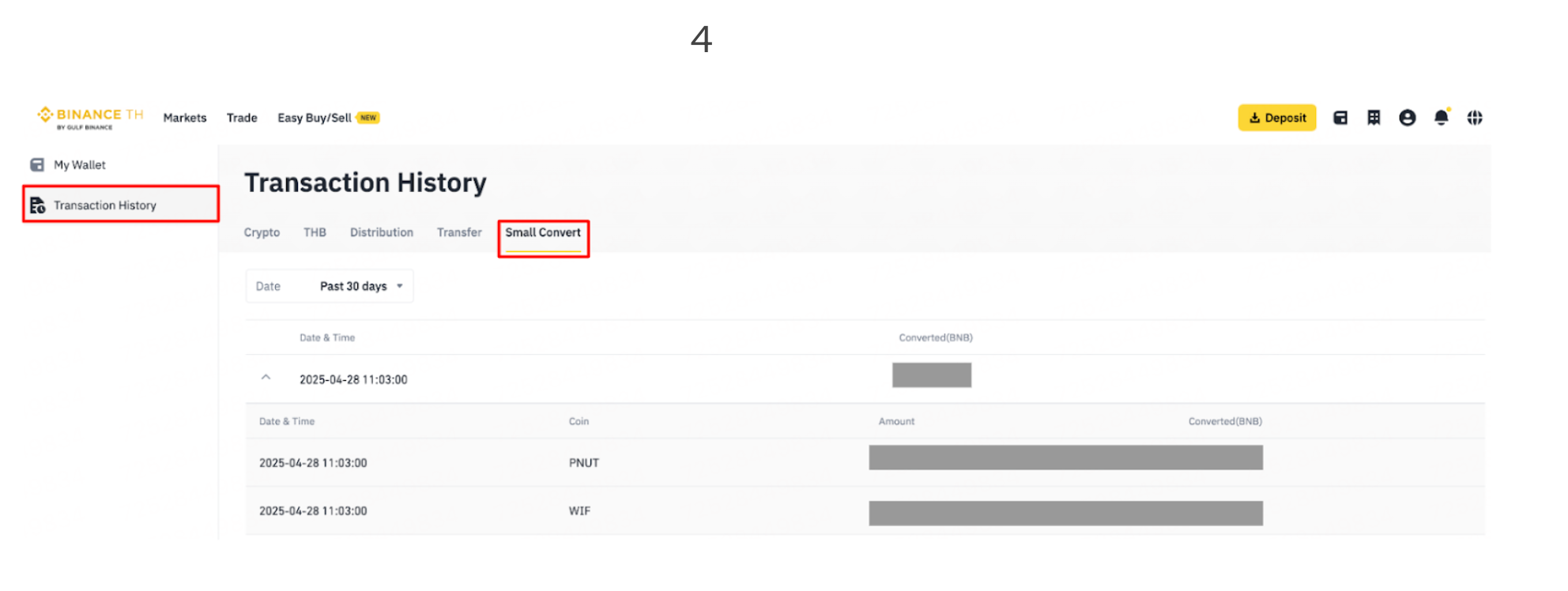Open the Markets menu
The height and width of the screenshot is (591, 1568).
click(x=185, y=118)
